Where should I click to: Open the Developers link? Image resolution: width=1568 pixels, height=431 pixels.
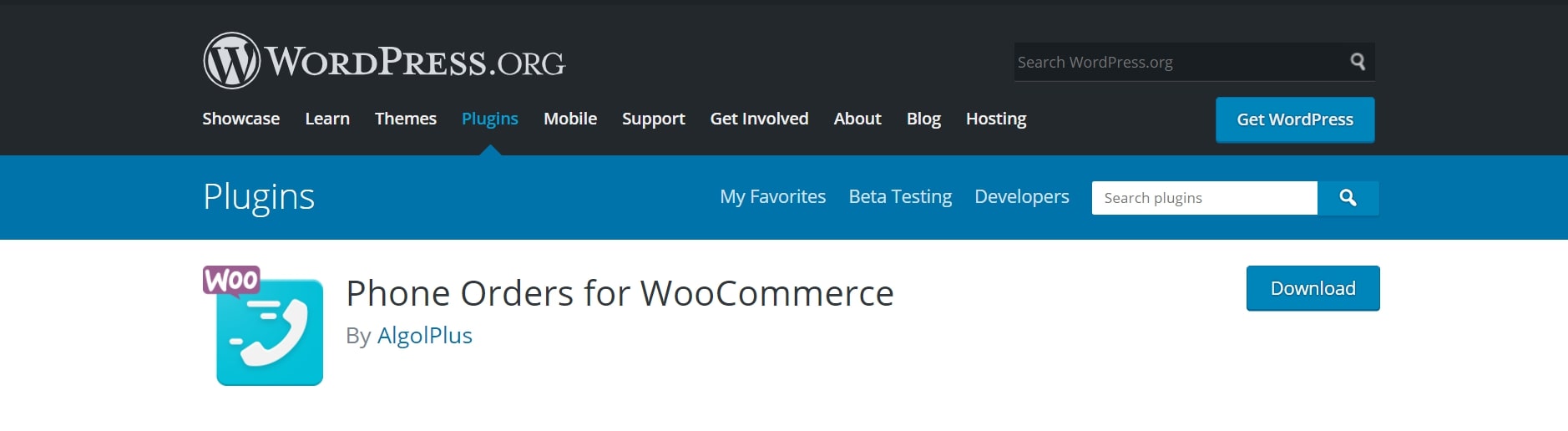point(1022,196)
